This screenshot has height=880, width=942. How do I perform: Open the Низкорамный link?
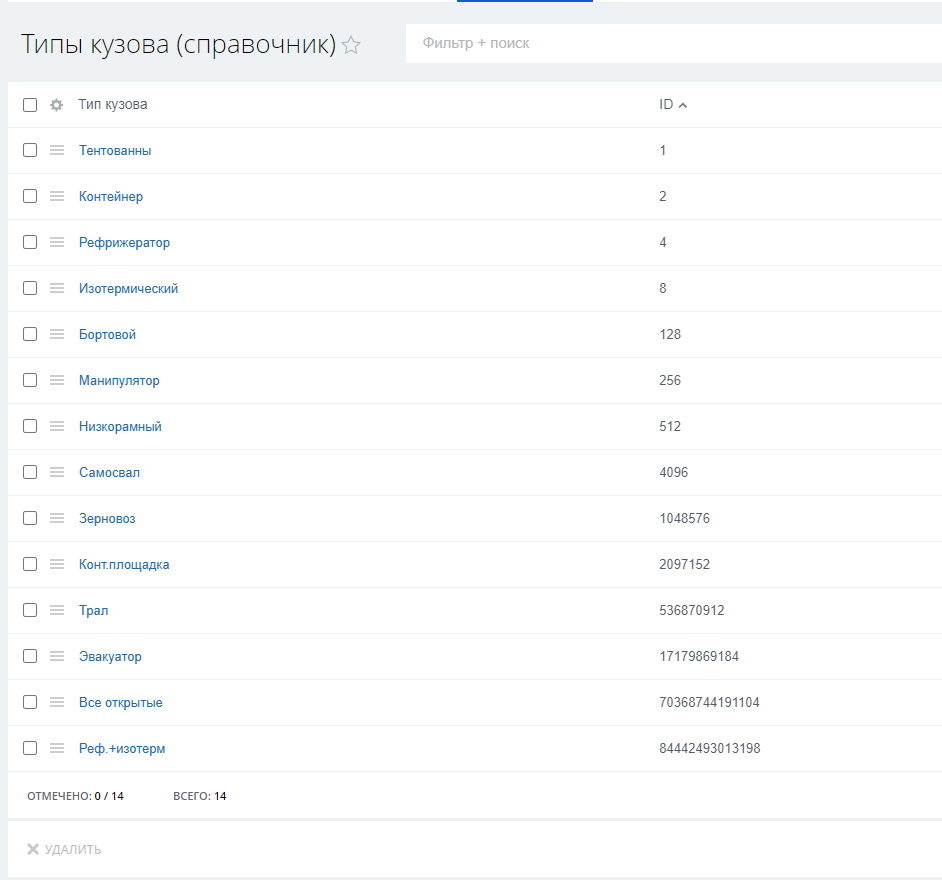coord(120,426)
